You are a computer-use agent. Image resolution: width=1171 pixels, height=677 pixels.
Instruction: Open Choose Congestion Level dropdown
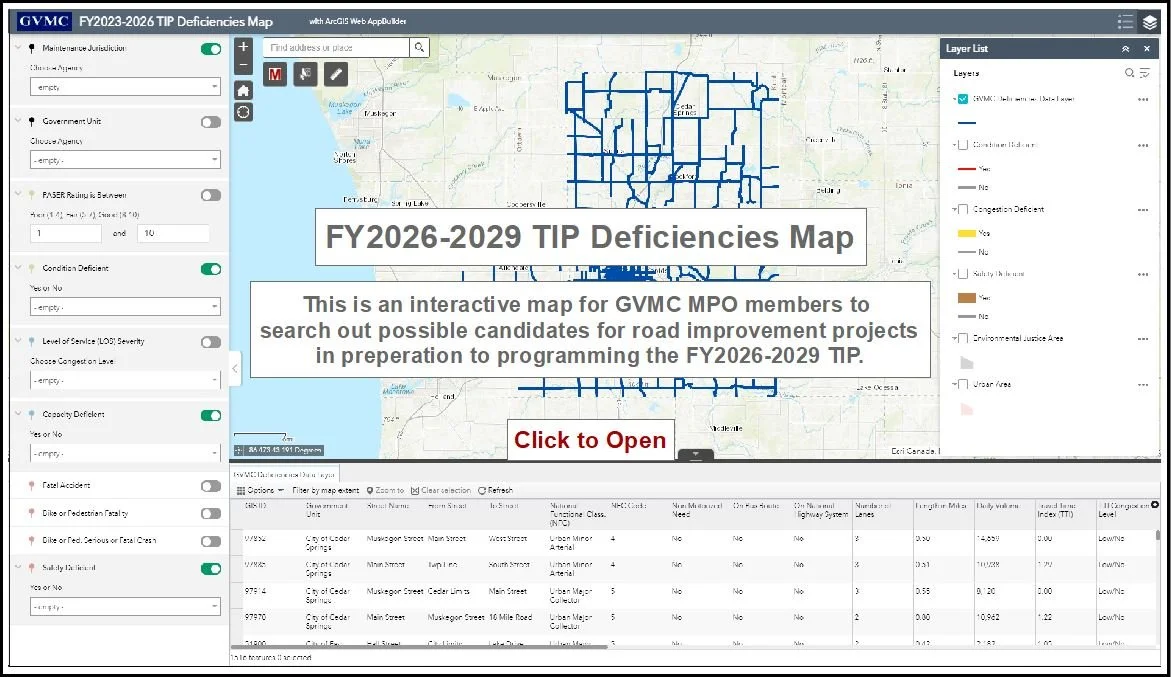125,380
